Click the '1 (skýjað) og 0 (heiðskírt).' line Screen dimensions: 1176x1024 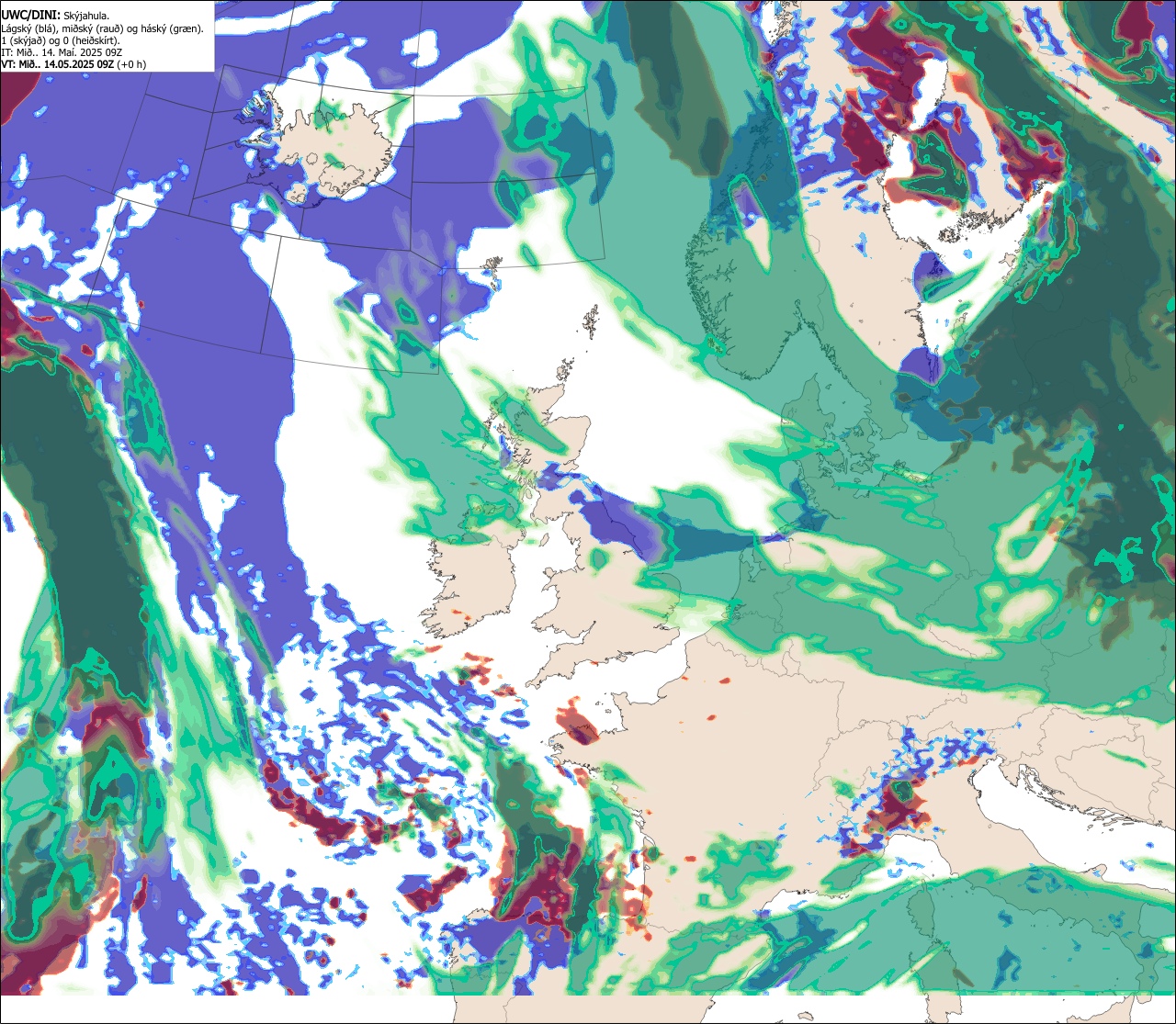[60, 40]
